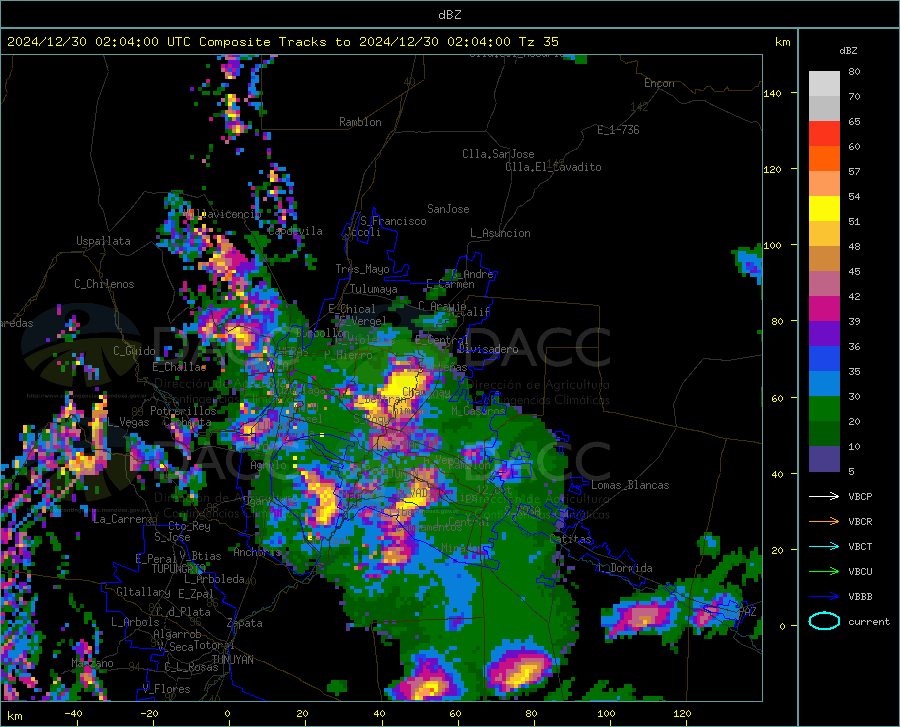
Task: Click the Uspallata place label
Action: pyautogui.click(x=103, y=242)
